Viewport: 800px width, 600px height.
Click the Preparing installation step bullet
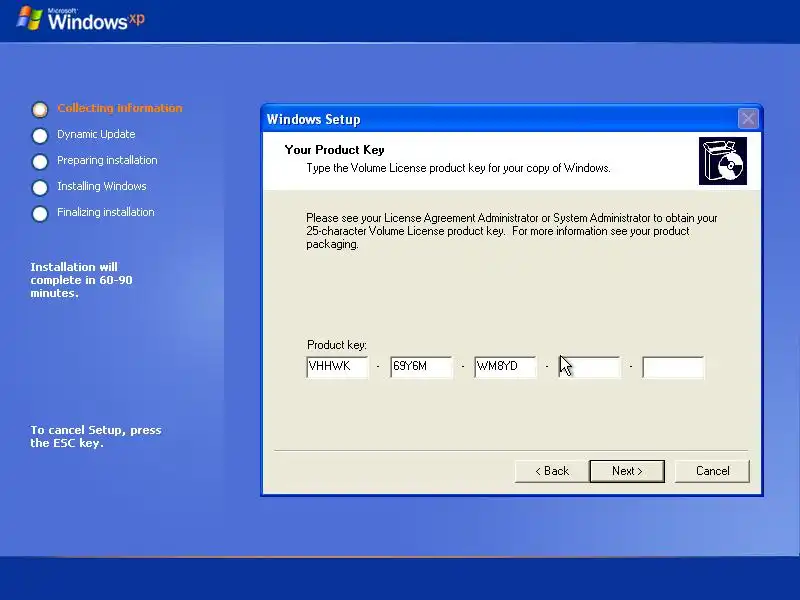[x=40, y=161]
